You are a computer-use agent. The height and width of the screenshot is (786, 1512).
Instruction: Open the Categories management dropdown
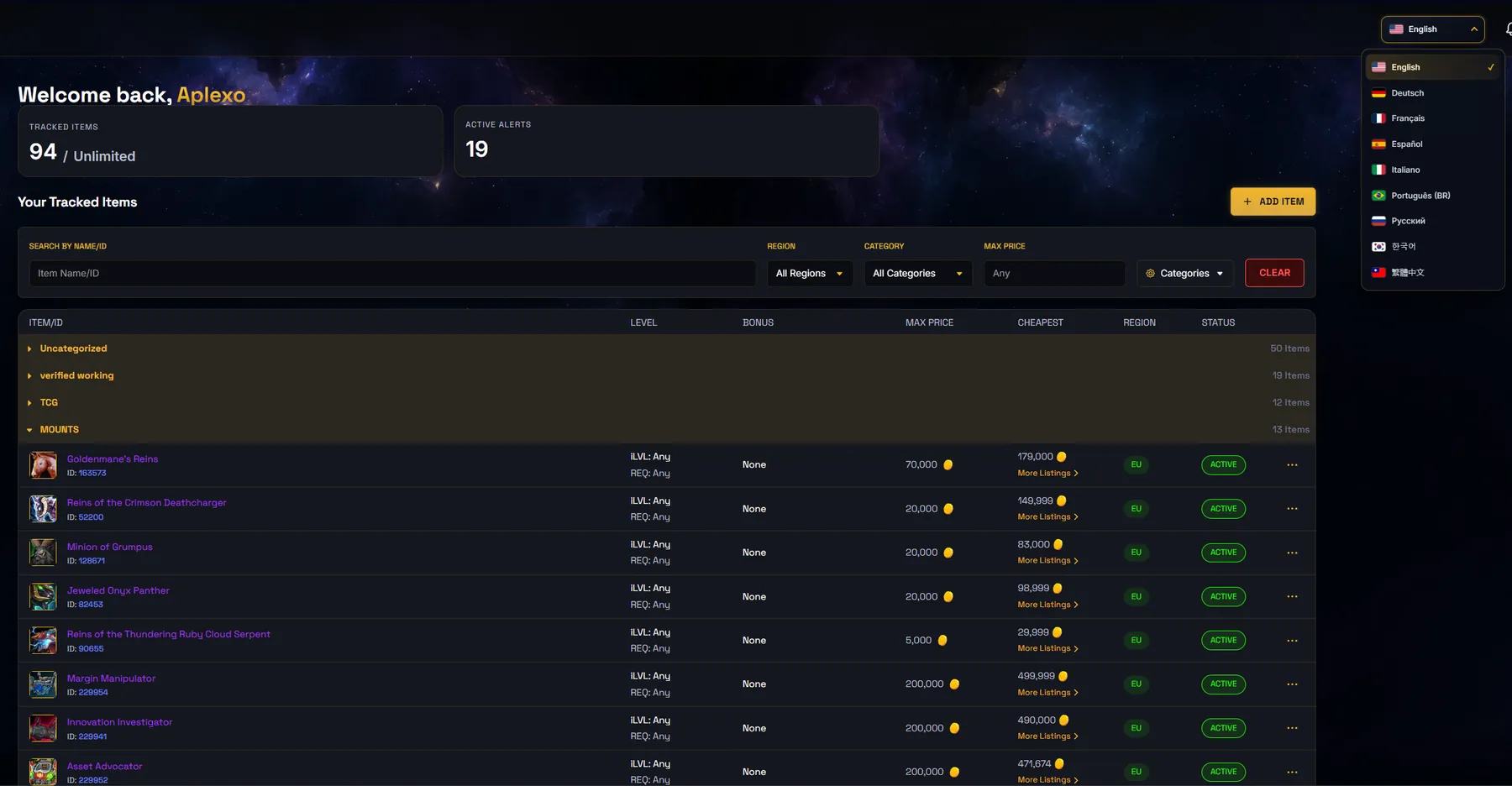(x=1185, y=274)
